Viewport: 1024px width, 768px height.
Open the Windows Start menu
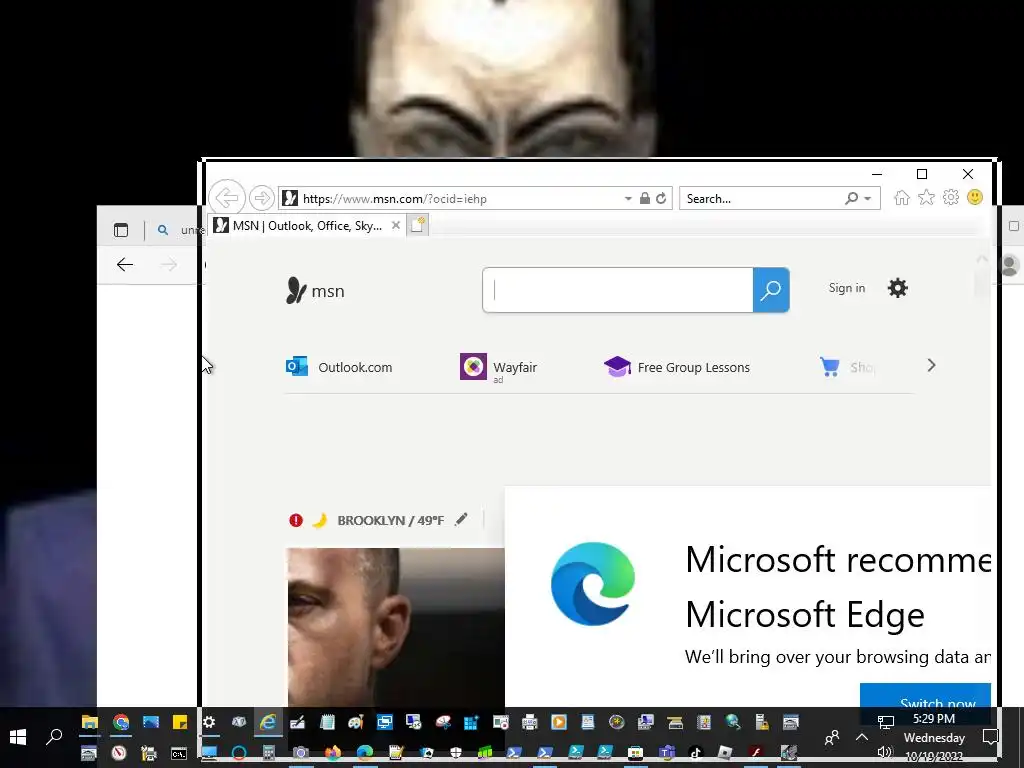click(18, 737)
